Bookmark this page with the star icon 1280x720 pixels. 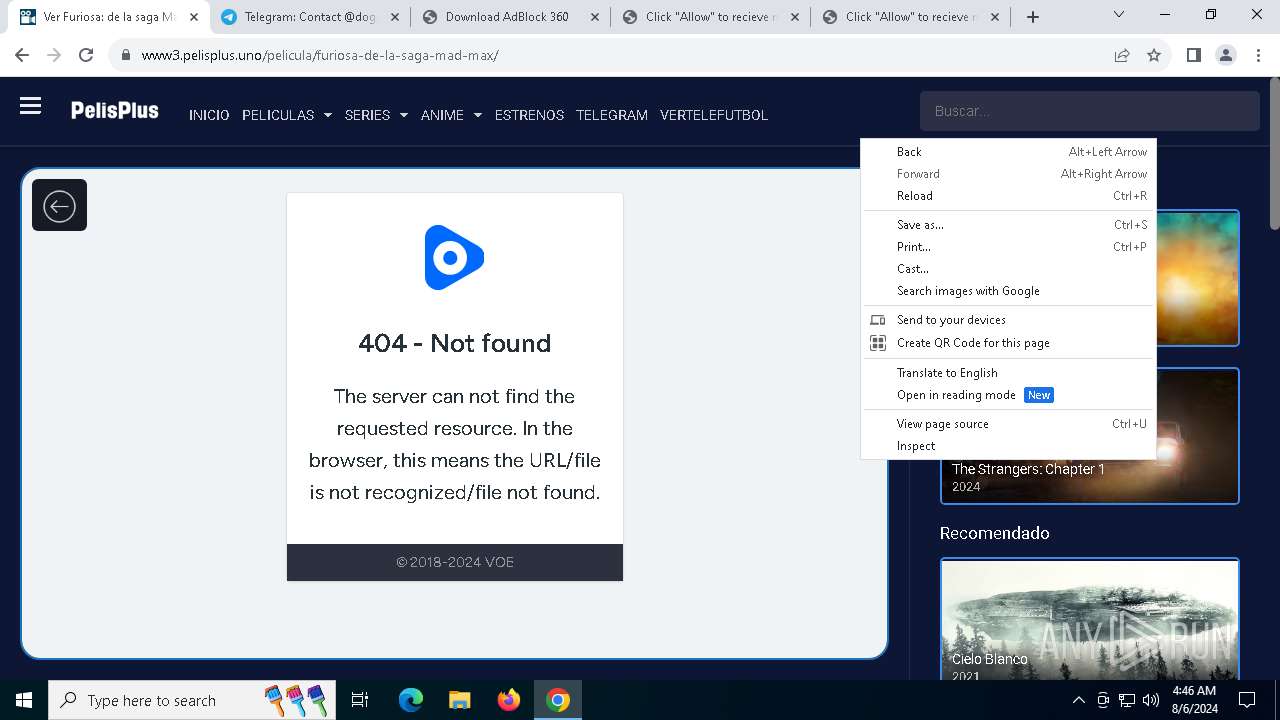[x=1154, y=55]
